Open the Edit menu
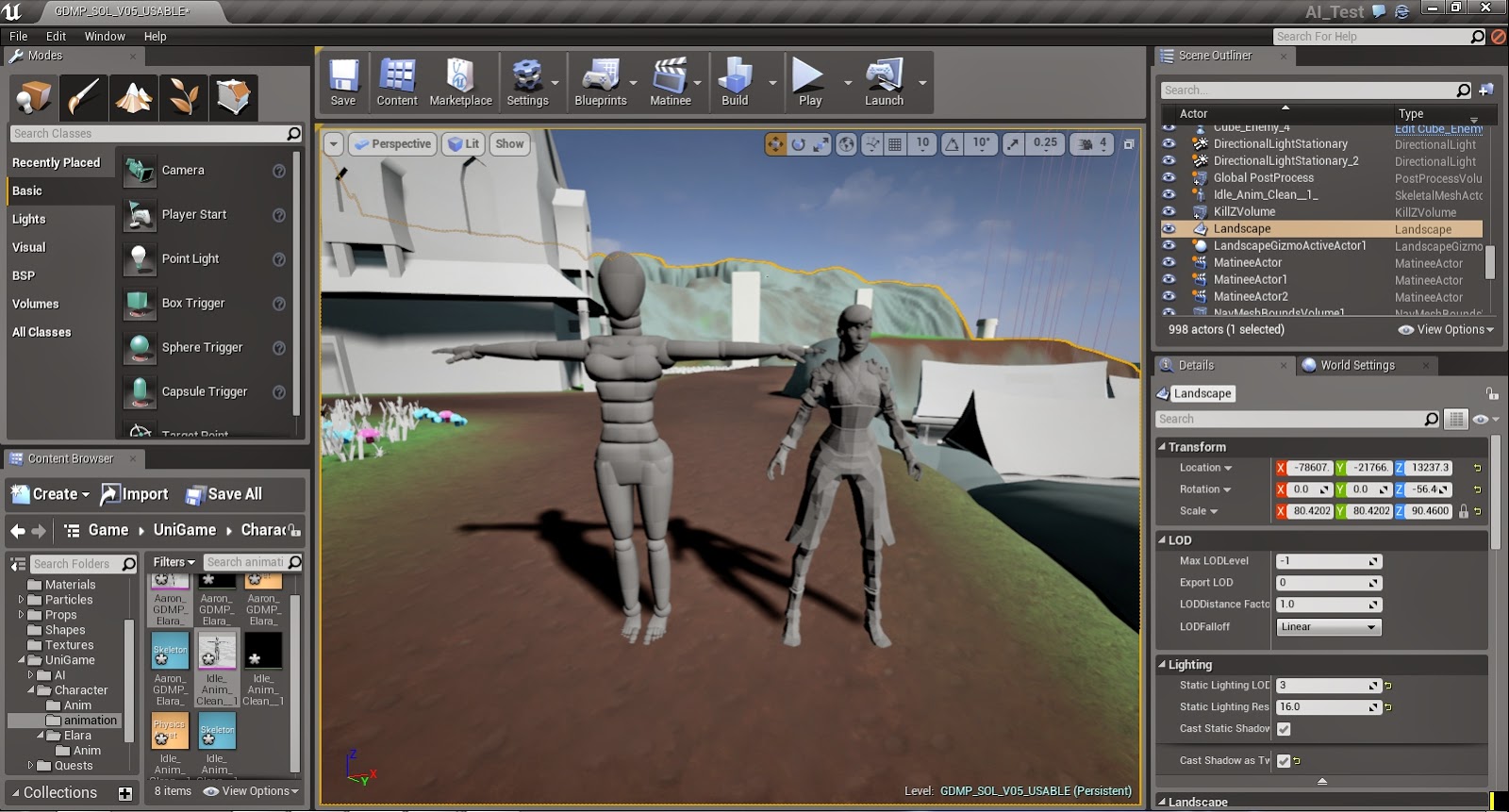The height and width of the screenshot is (812, 1509). (x=57, y=37)
